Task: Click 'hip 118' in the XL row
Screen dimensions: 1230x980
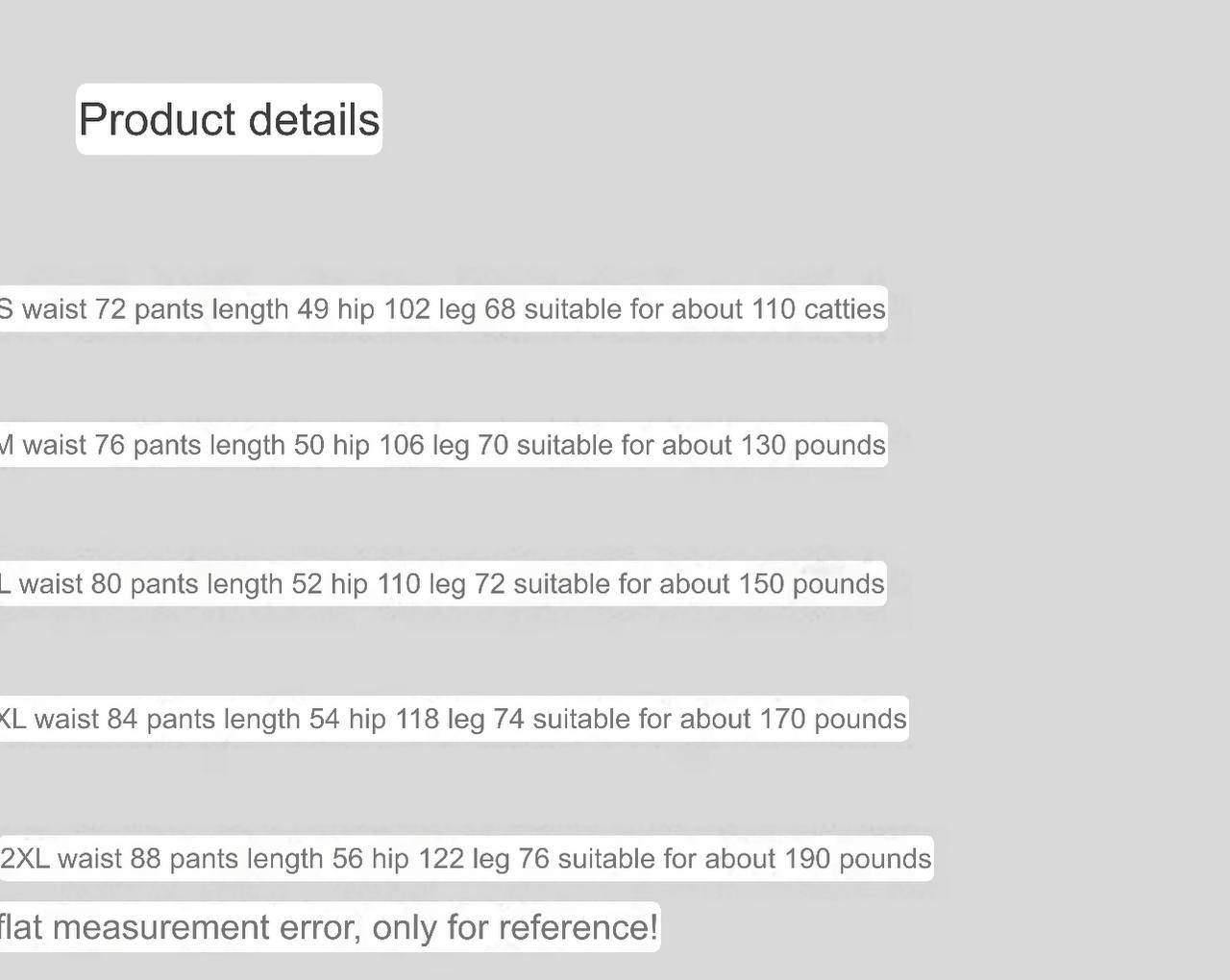Action: coord(394,720)
